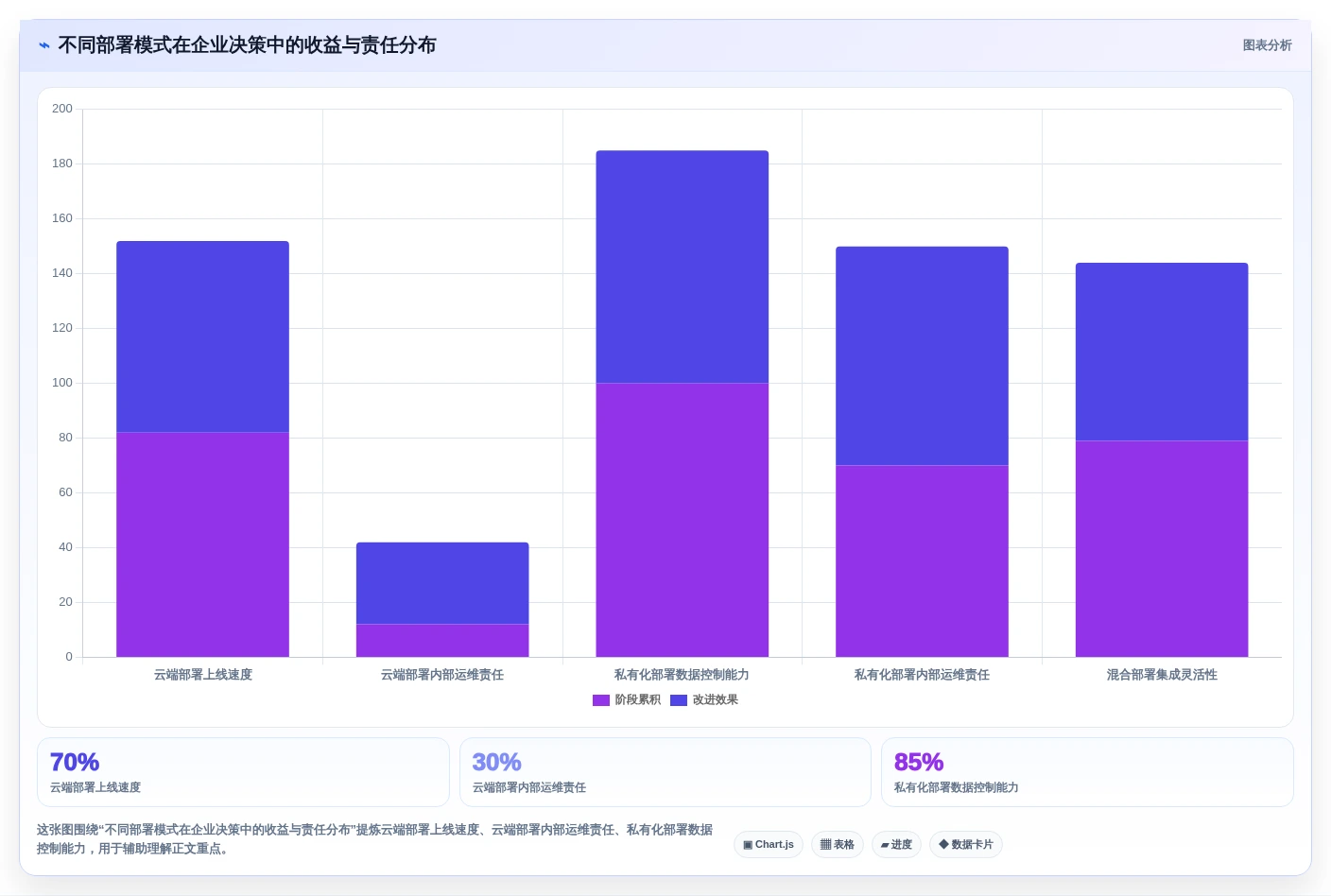Select the 表格 tag
Screen dimensions: 1331x896
(x=838, y=845)
